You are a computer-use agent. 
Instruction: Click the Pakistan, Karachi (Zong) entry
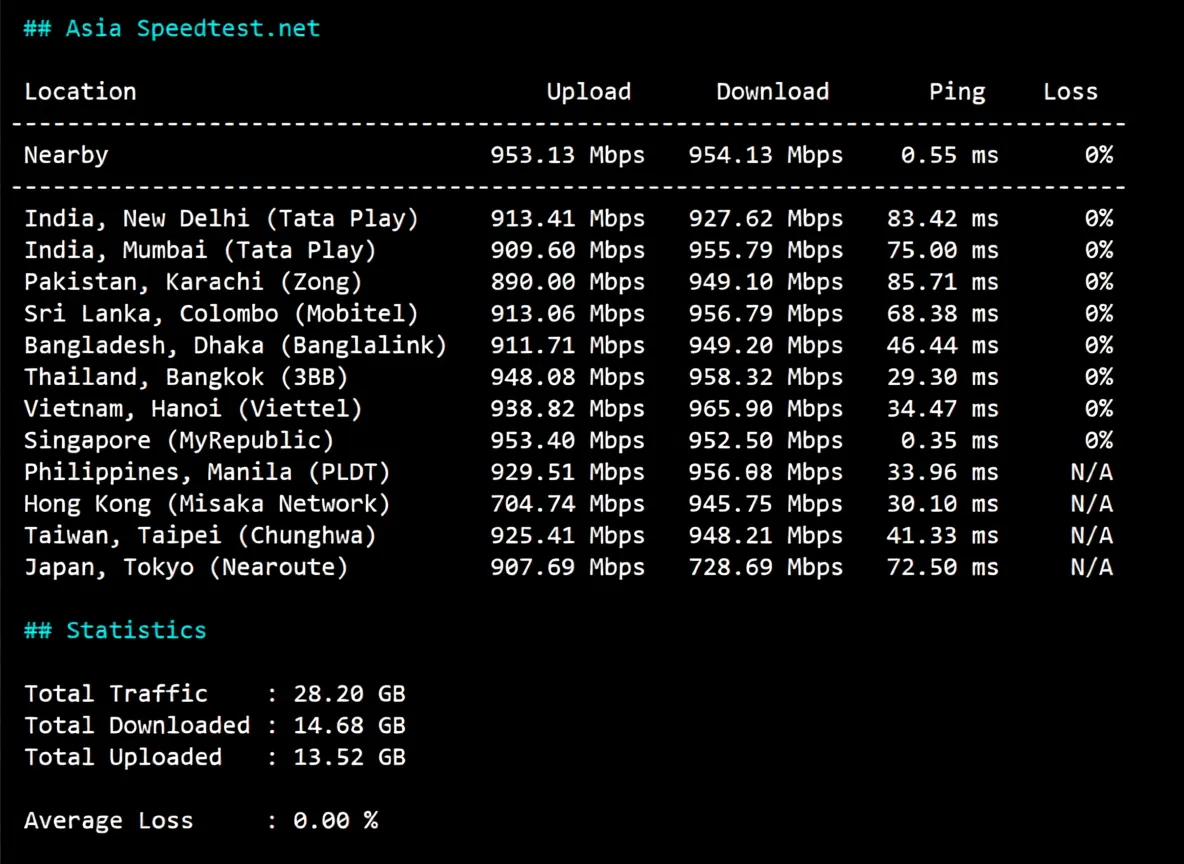(195, 281)
